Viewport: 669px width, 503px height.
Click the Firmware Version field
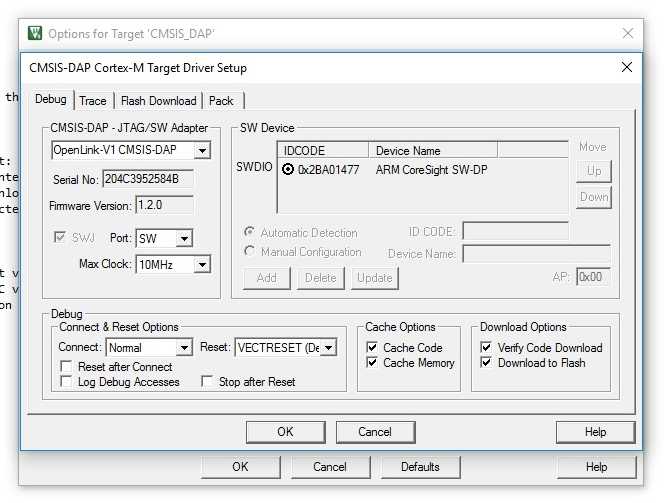[x=164, y=205]
